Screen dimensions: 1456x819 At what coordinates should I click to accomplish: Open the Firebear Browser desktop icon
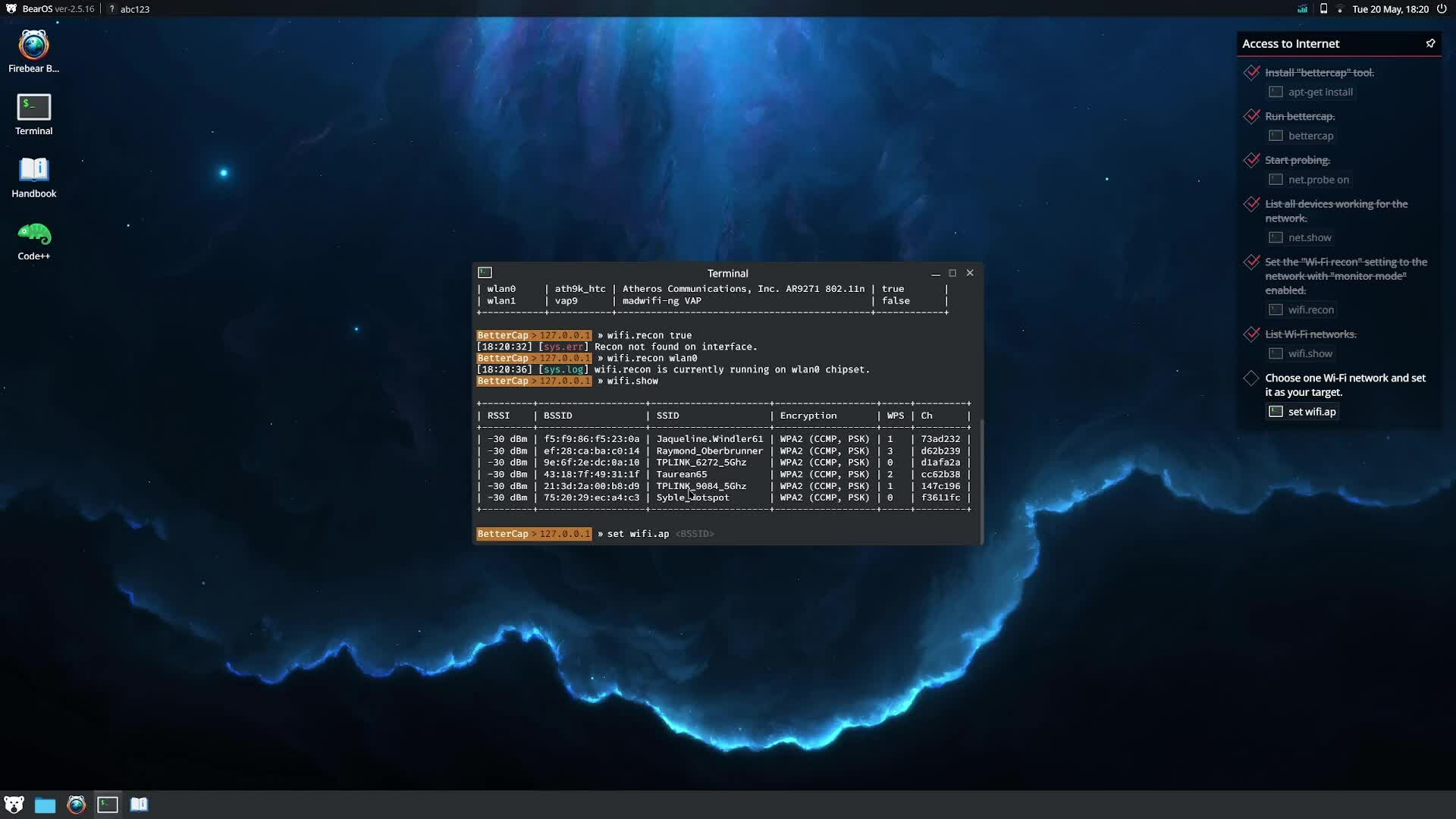tap(33, 52)
